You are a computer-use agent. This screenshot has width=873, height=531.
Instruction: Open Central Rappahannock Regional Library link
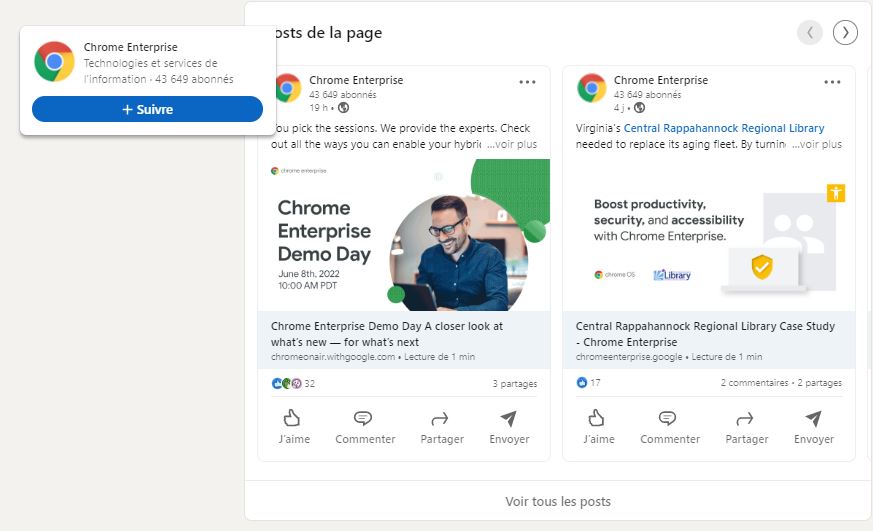coord(724,128)
